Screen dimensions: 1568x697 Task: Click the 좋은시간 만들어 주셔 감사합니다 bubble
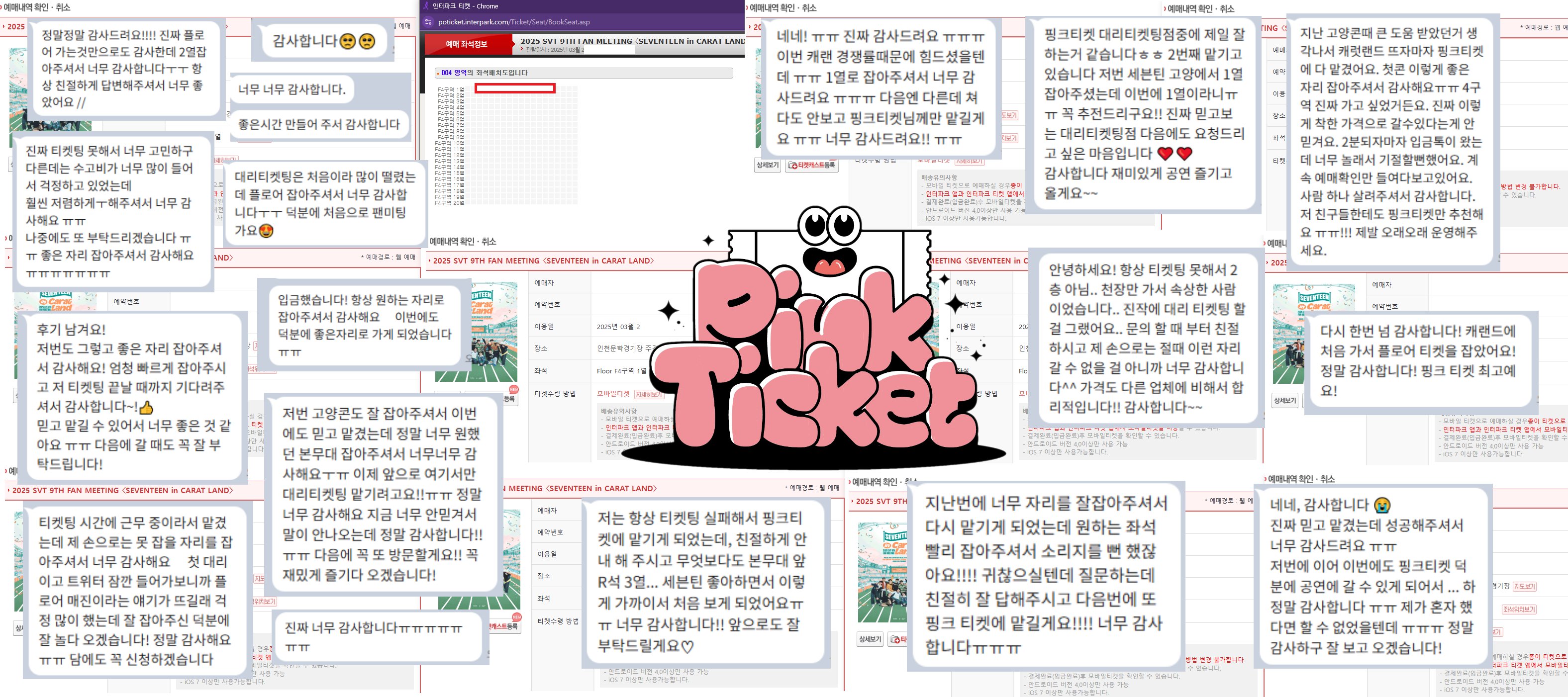click(318, 124)
